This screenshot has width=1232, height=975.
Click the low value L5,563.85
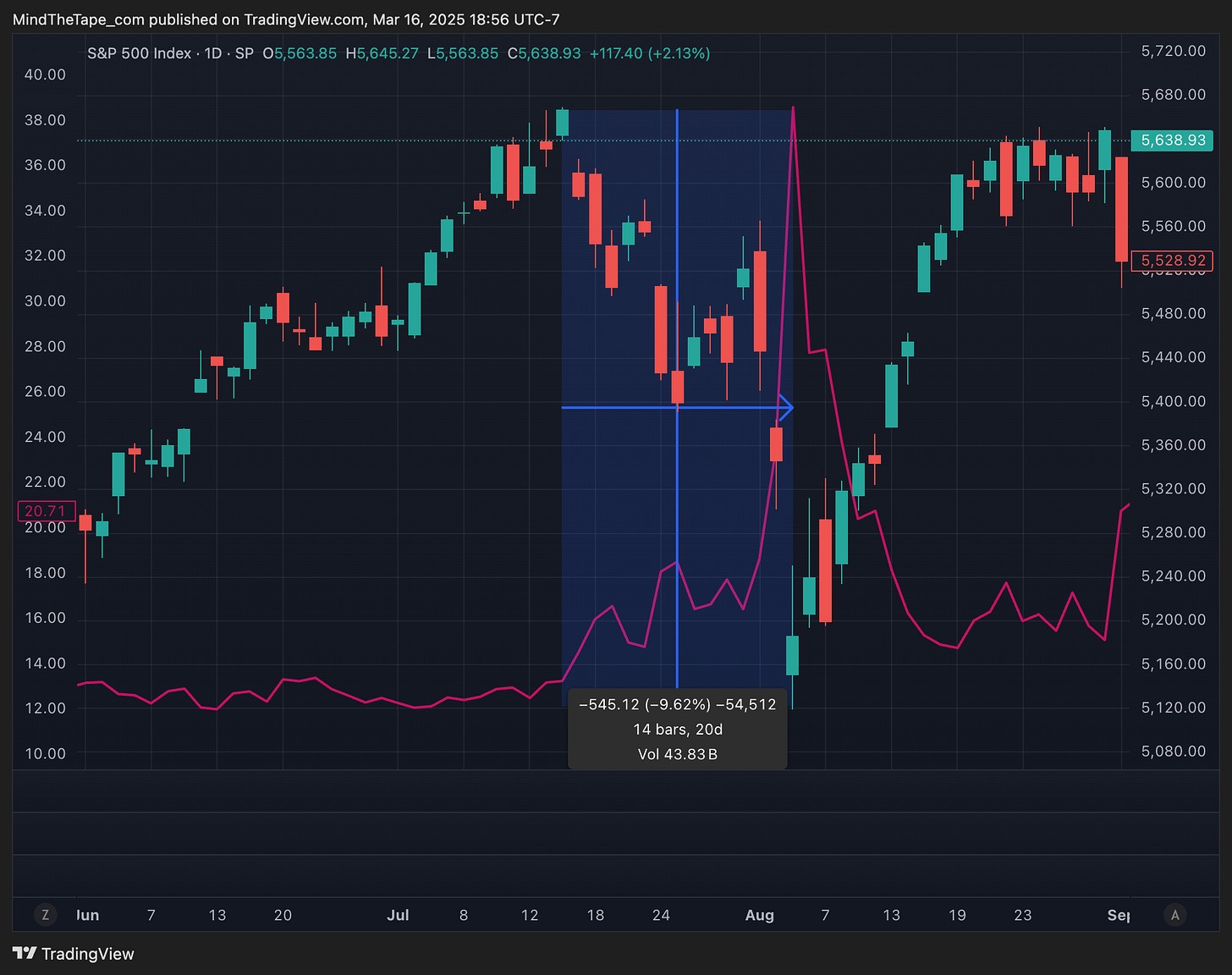pos(463,53)
